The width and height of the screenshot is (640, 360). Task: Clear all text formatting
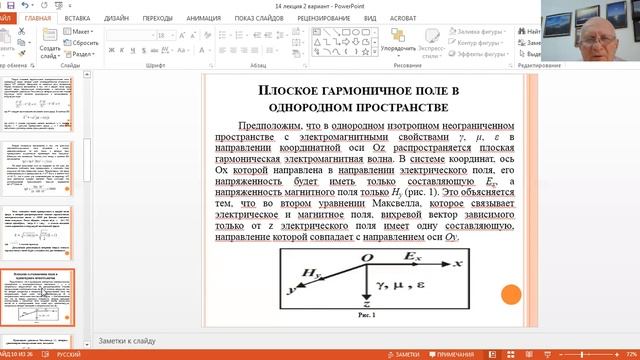(207, 36)
